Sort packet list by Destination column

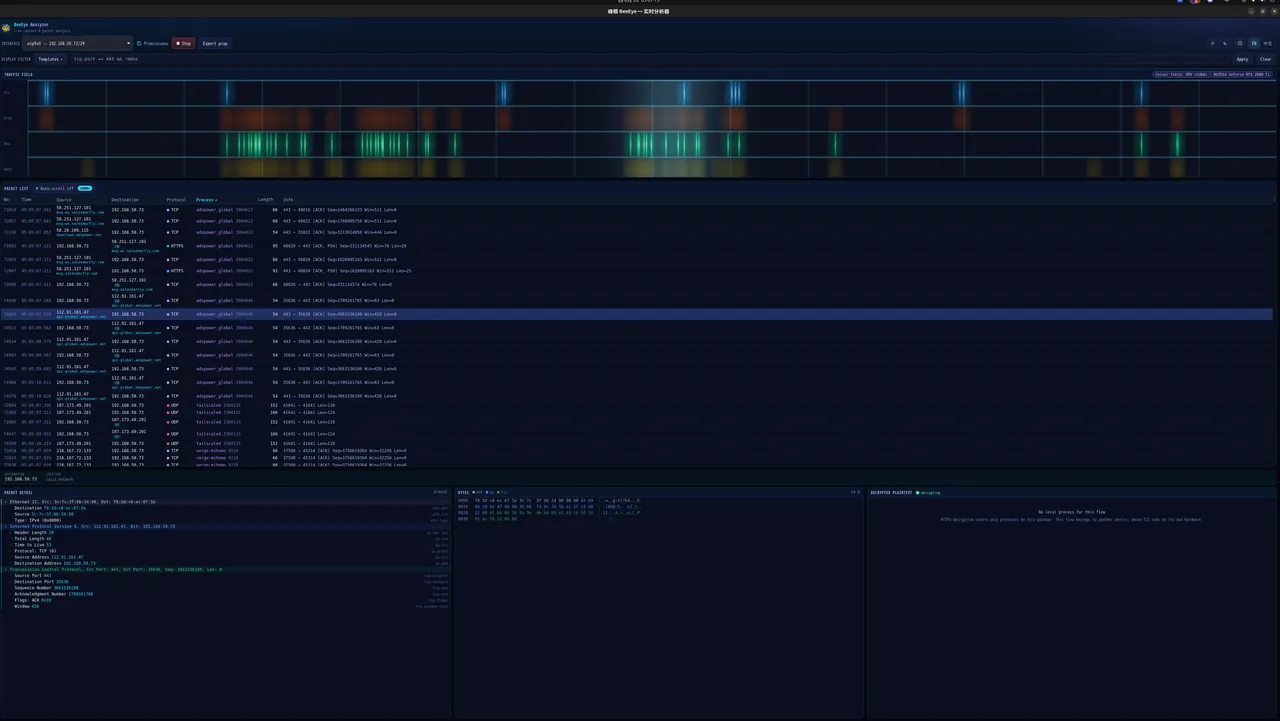click(x=125, y=200)
